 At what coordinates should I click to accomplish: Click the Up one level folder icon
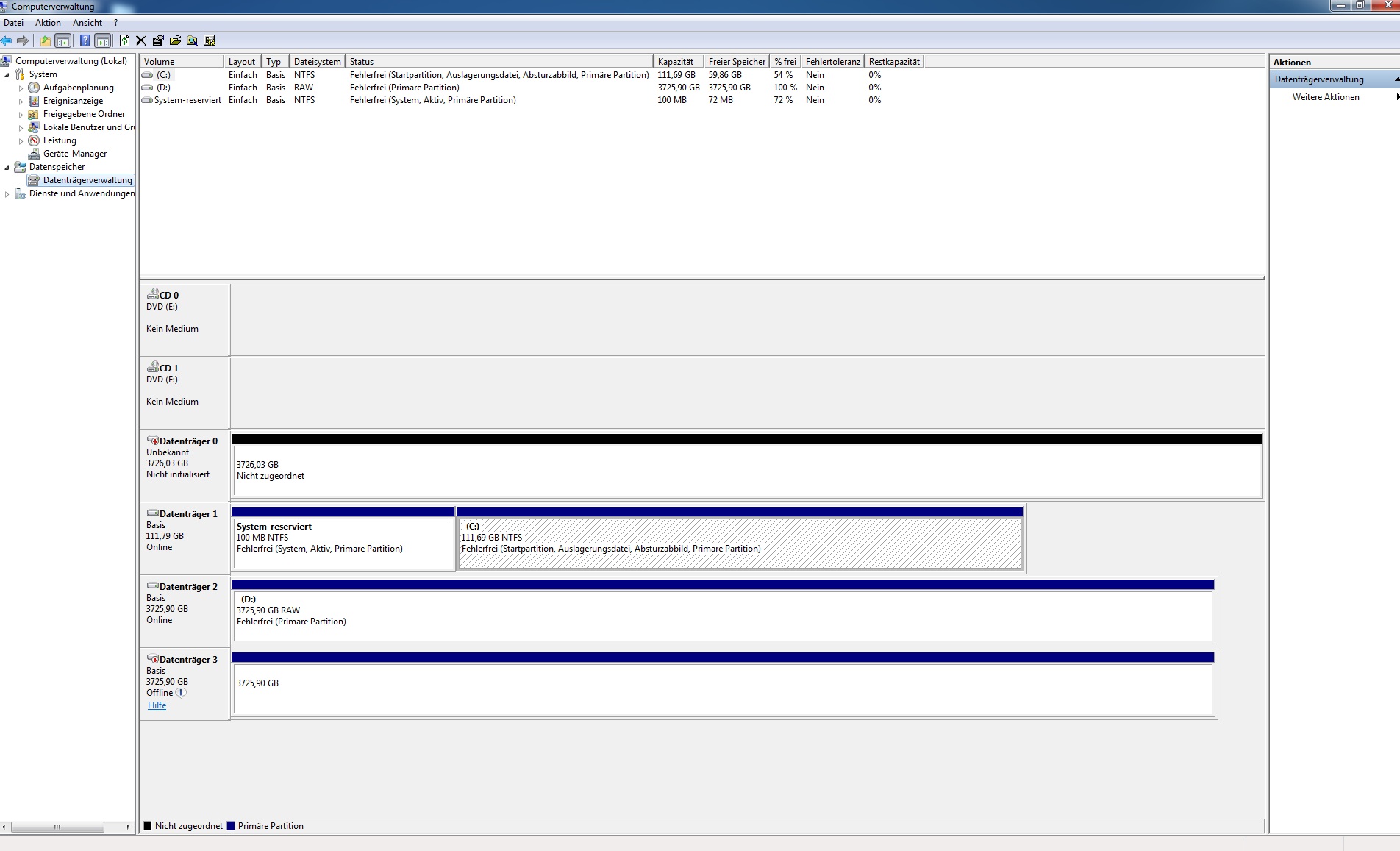[x=46, y=40]
